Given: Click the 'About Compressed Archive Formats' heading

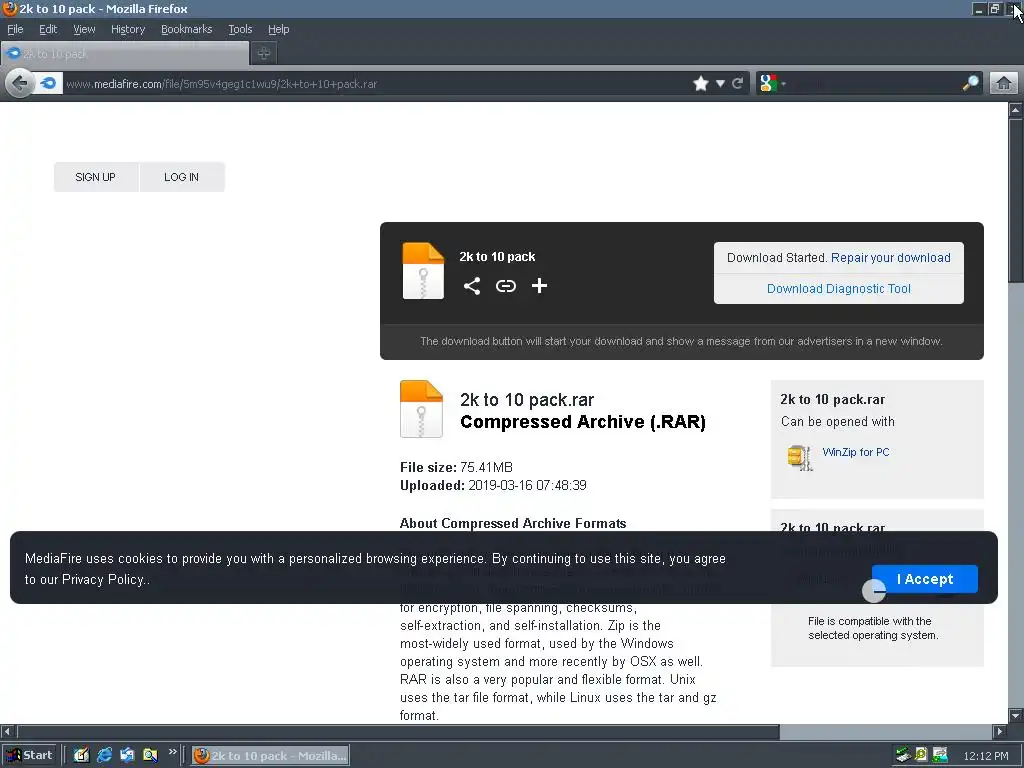Looking at the screenshot, I should pos(513,523).
